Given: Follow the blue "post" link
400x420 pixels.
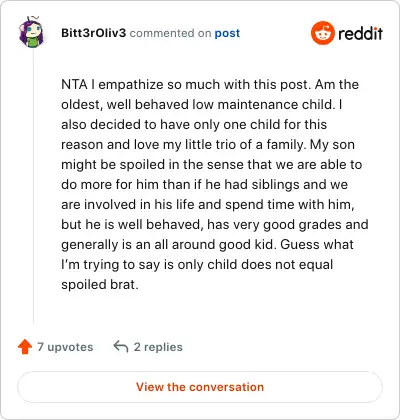Looking at the screenshot, I should [227, 33].
